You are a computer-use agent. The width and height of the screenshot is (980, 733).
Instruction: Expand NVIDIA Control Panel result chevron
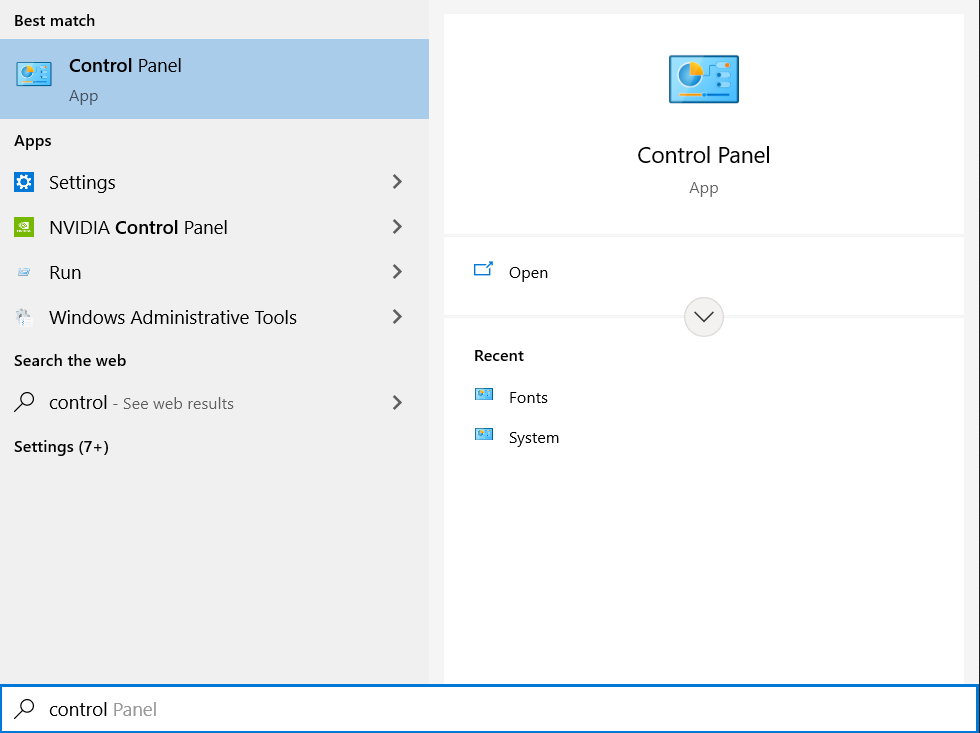click(397, 227)
